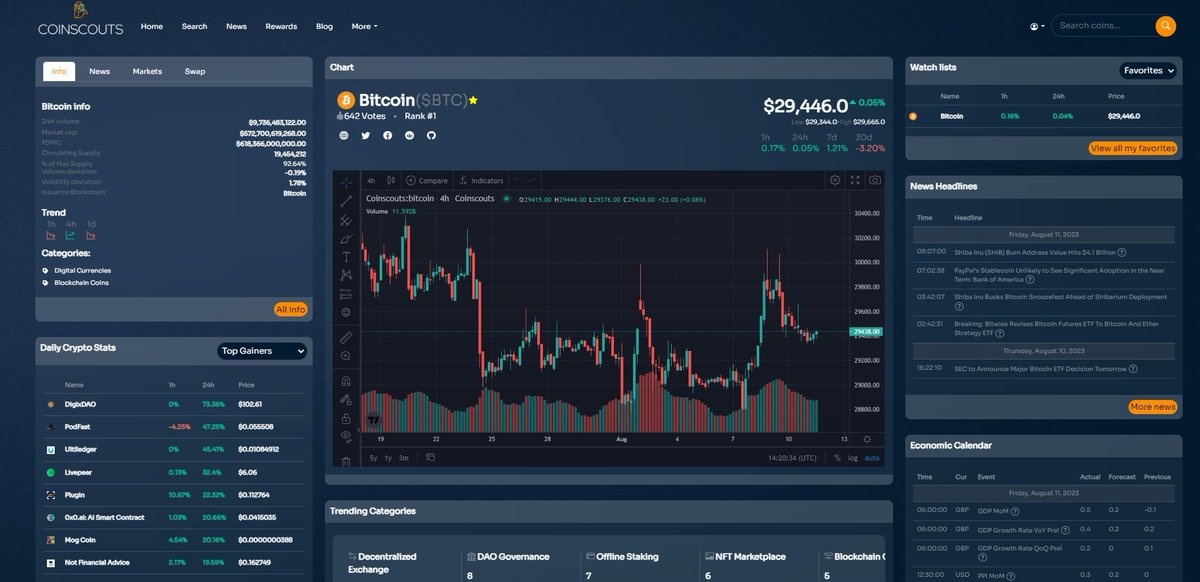Switch to the Markets tab

[147, 71]
